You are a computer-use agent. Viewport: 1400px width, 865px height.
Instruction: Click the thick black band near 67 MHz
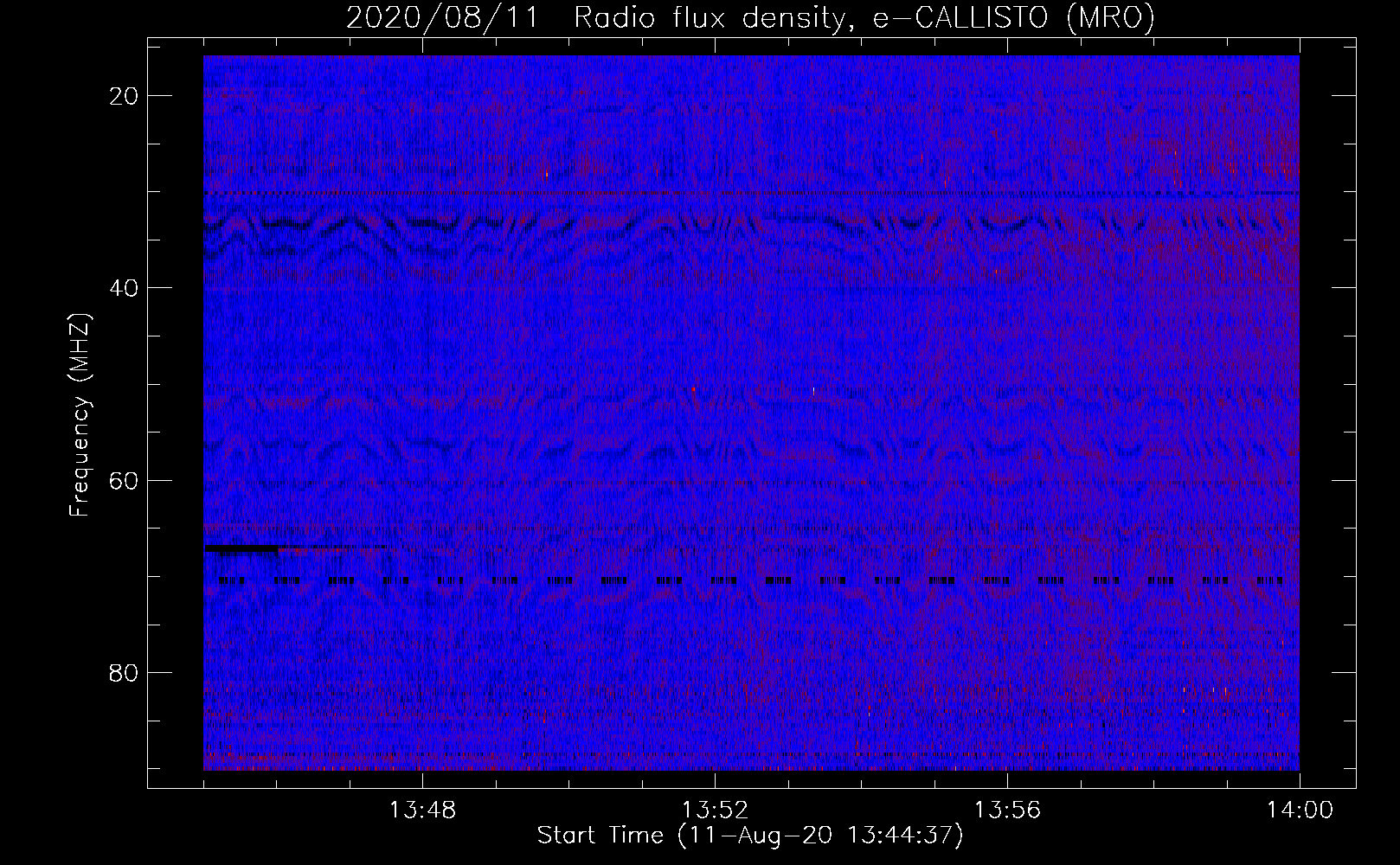point(242,548)
